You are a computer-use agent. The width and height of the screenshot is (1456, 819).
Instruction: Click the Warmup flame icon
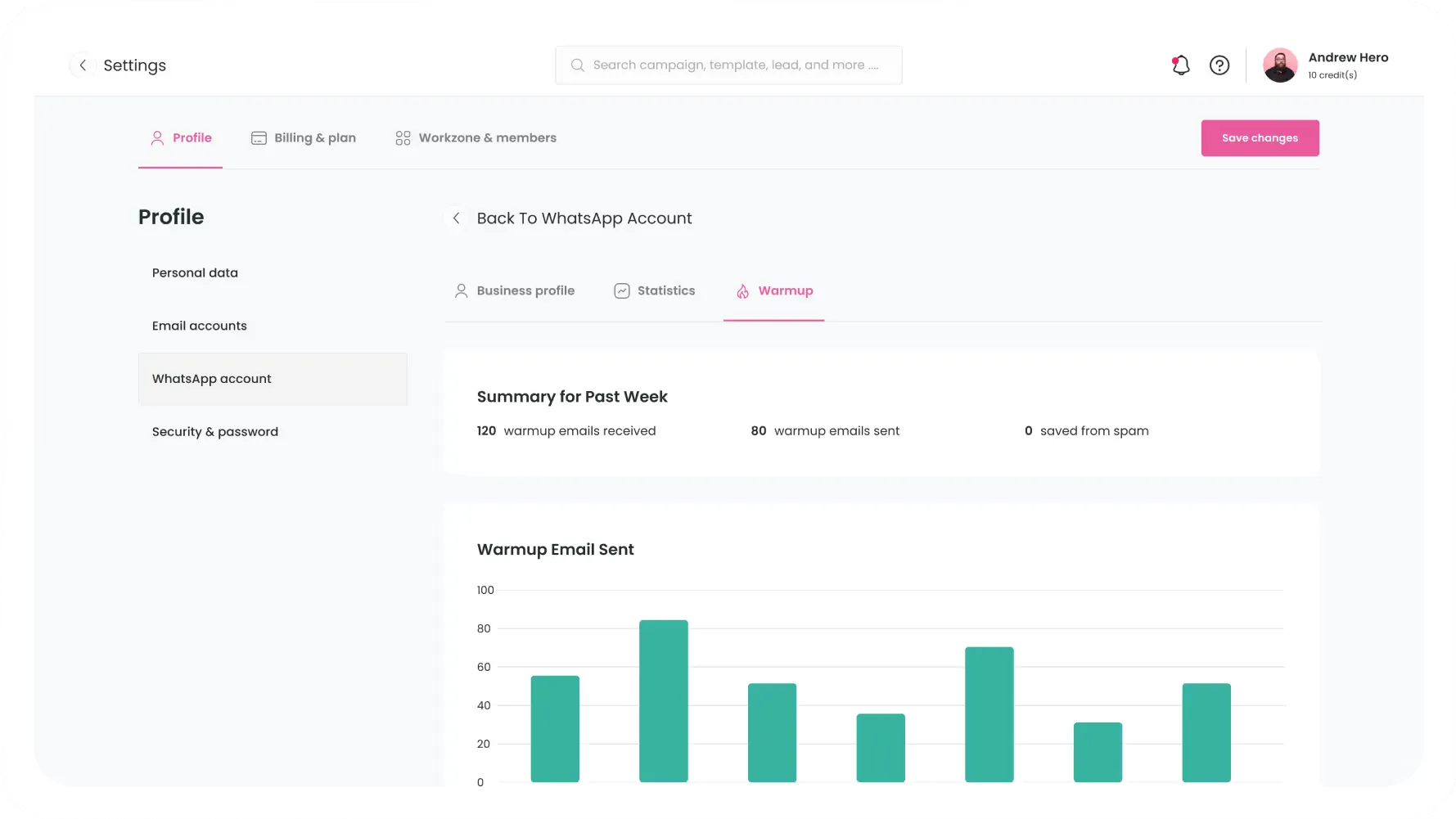(742, 291)
